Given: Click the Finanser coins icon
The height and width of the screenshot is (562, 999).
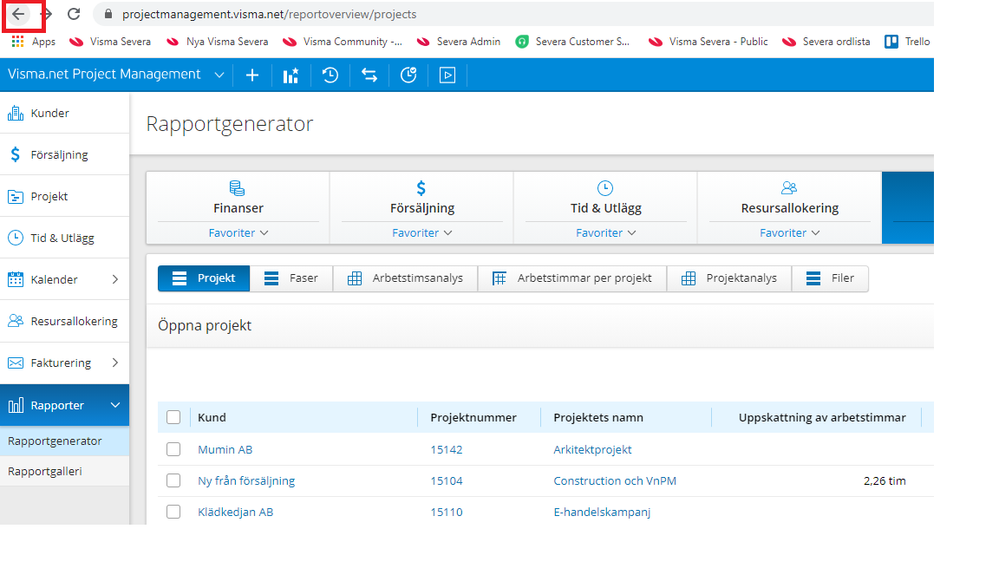Looking at the screenshot, I should click(238, 188).
